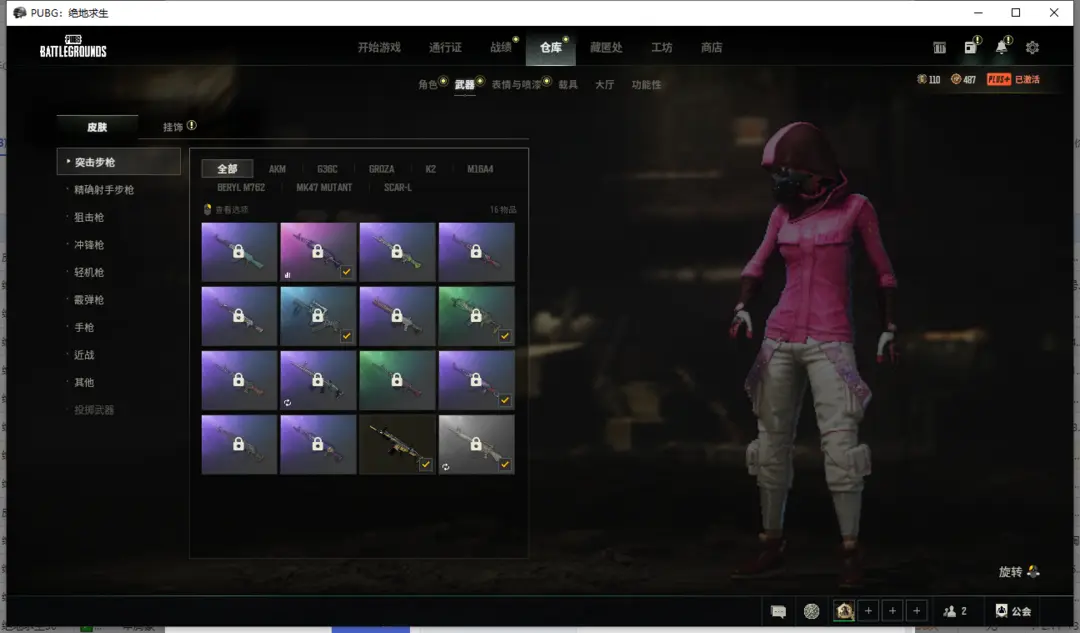Open the friends list icon showing 2
The image size is (1080, 633).
click(x=950, y=611)
